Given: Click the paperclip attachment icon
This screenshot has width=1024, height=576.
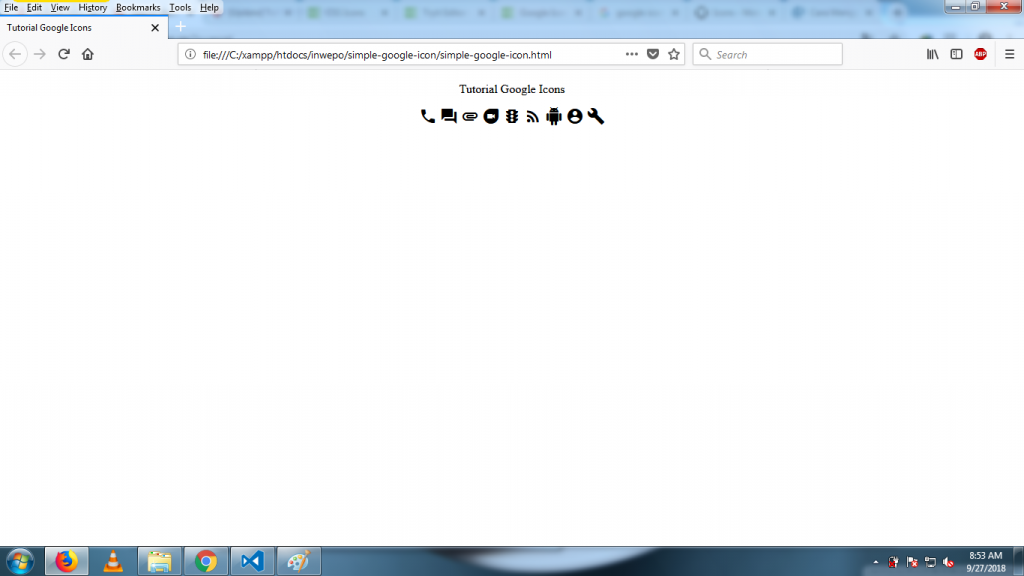Looking at the screenshot, I should click(x=470, y=117).
